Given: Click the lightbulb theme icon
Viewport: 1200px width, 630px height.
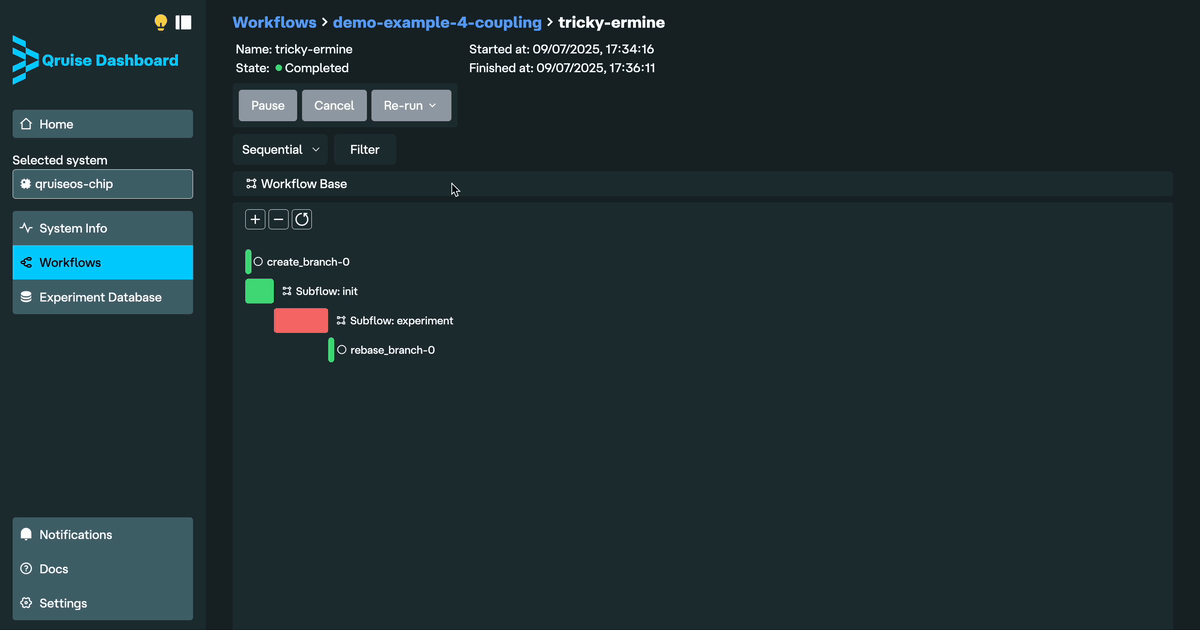Looking at the screenshot, I should click(160, 22).
